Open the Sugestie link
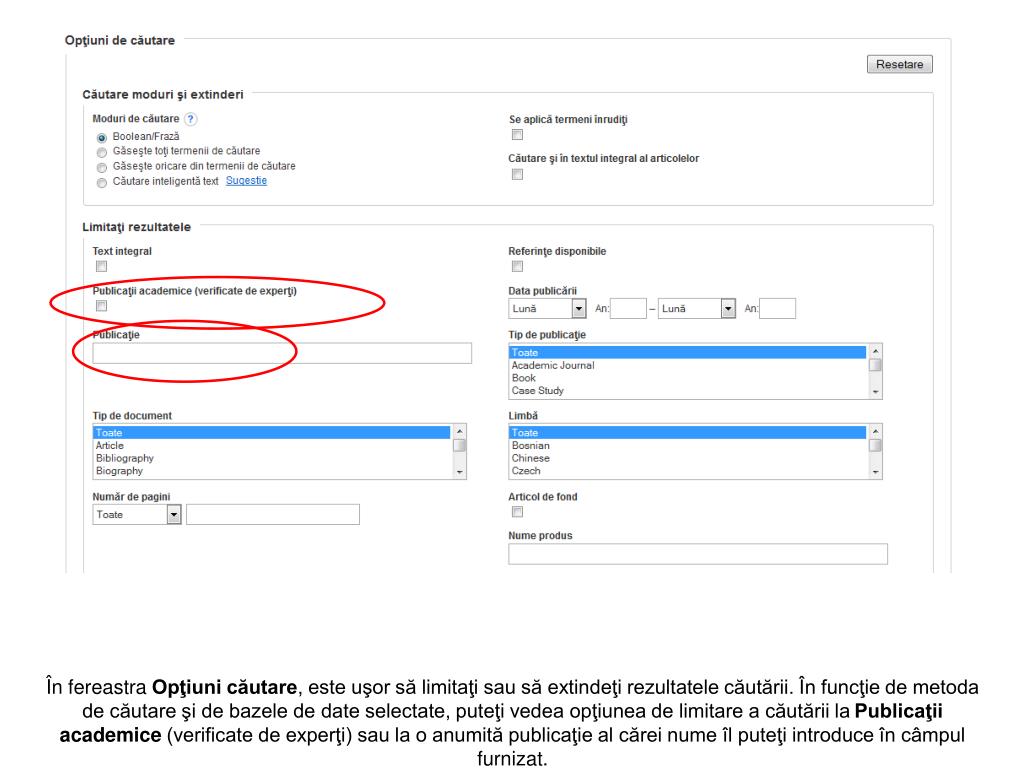This screenshot has height=768, width=1024. pyautogui.click(x=246, y=181)
